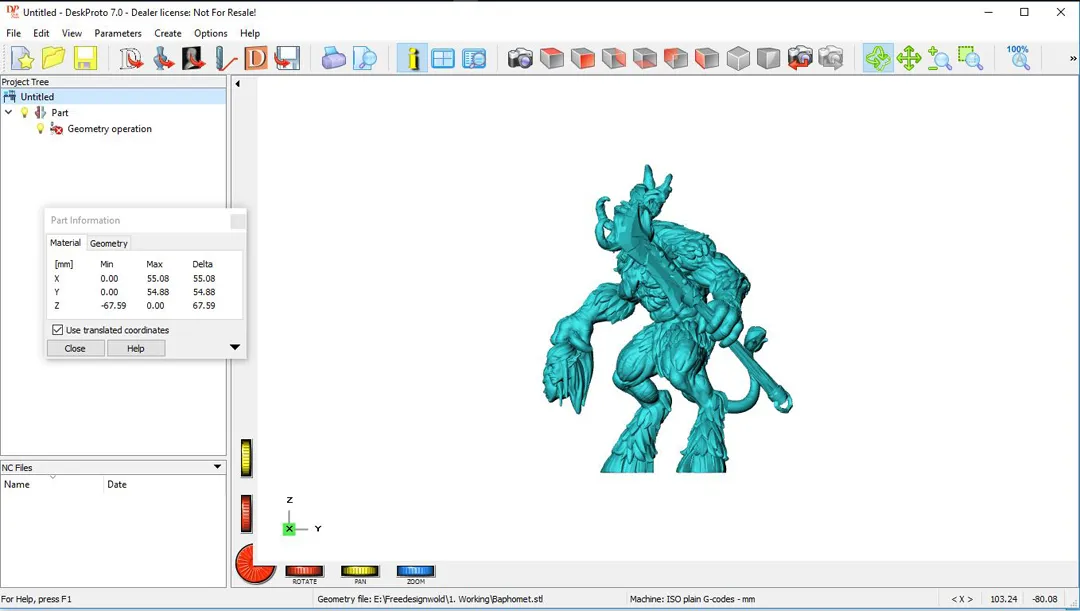Sort NC files by Date column
The height and width of the screenshot is (611, 1080).
[x=165, y=484]
